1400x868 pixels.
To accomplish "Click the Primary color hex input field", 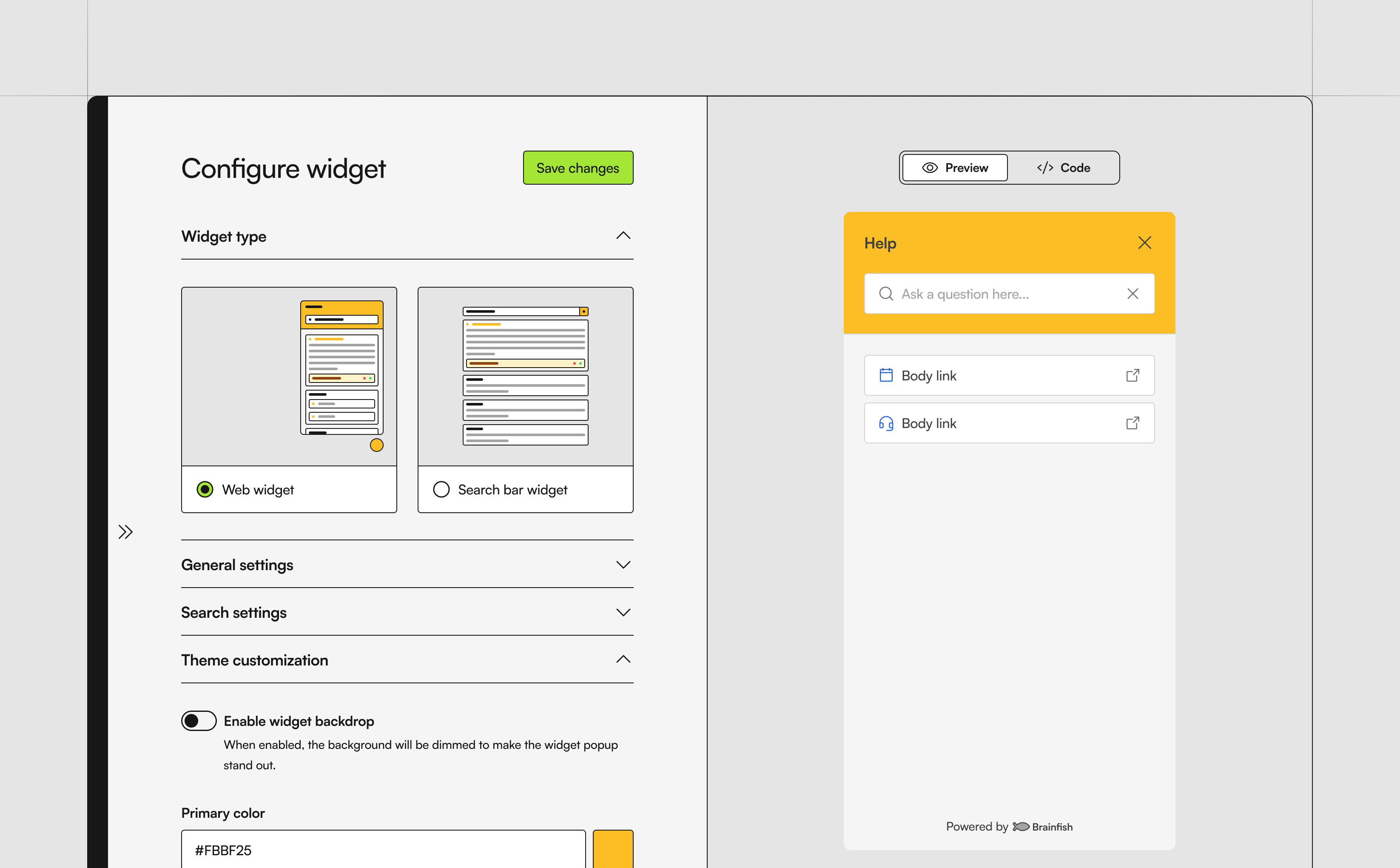I will click(383, 850).
